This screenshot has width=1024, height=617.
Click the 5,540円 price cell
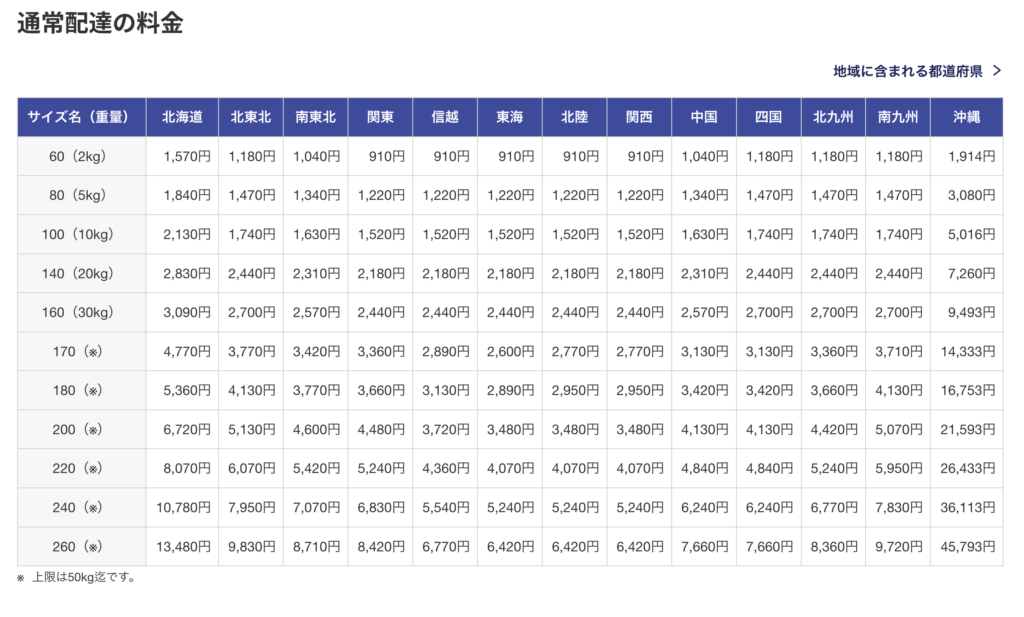tap(445, 507)
